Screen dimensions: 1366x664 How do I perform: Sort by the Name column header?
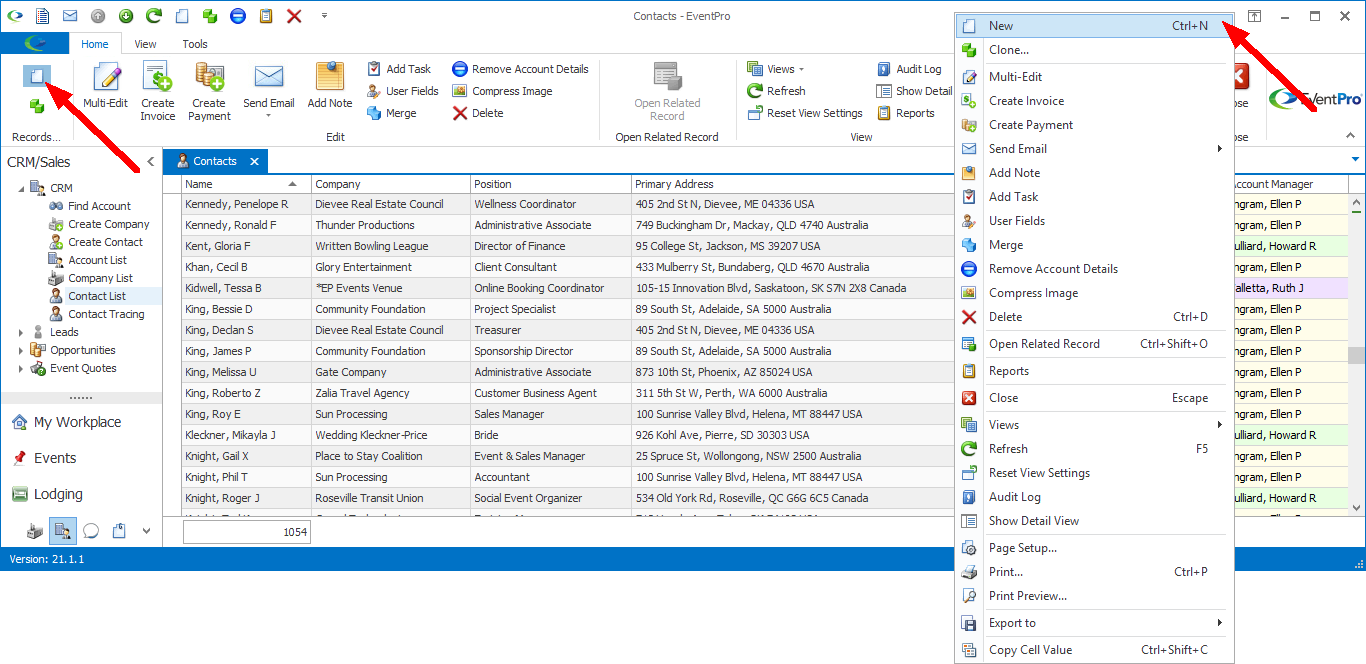tap(246, 184)
